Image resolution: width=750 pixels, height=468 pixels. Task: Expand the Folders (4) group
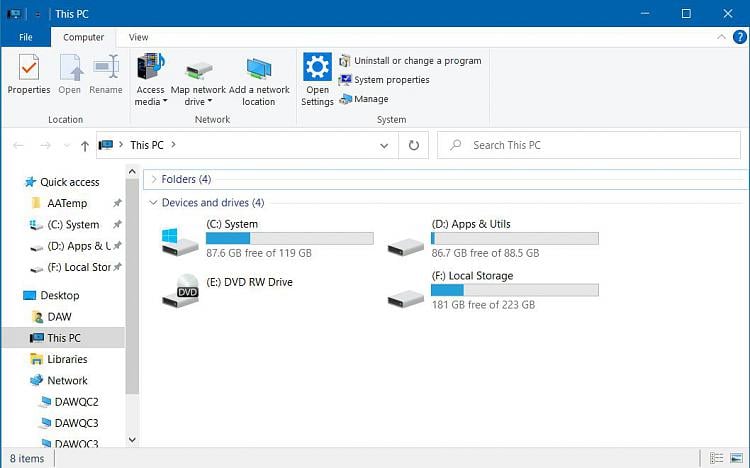coord(154,179)
